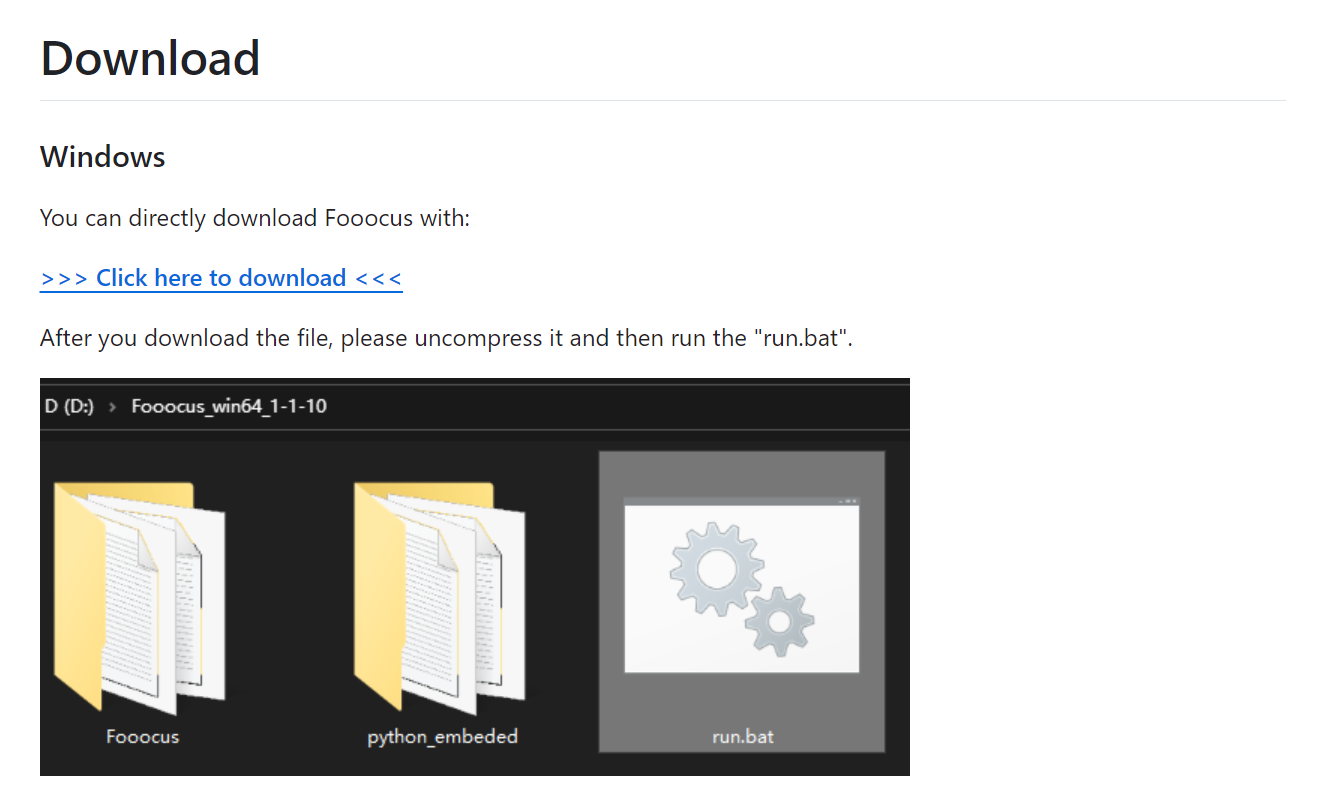
Task: Click the python_embeded folder name label
Action: point(442,737)
